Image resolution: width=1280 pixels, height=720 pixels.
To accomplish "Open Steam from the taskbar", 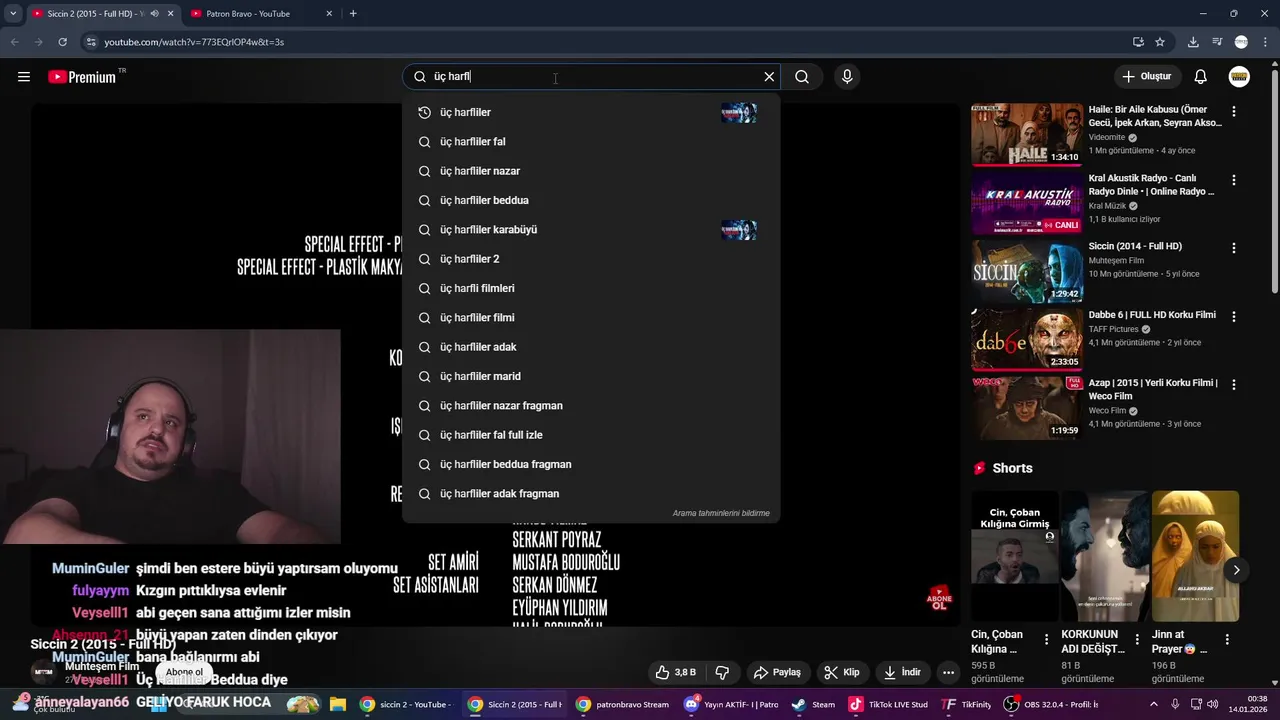I will [812, 704].
